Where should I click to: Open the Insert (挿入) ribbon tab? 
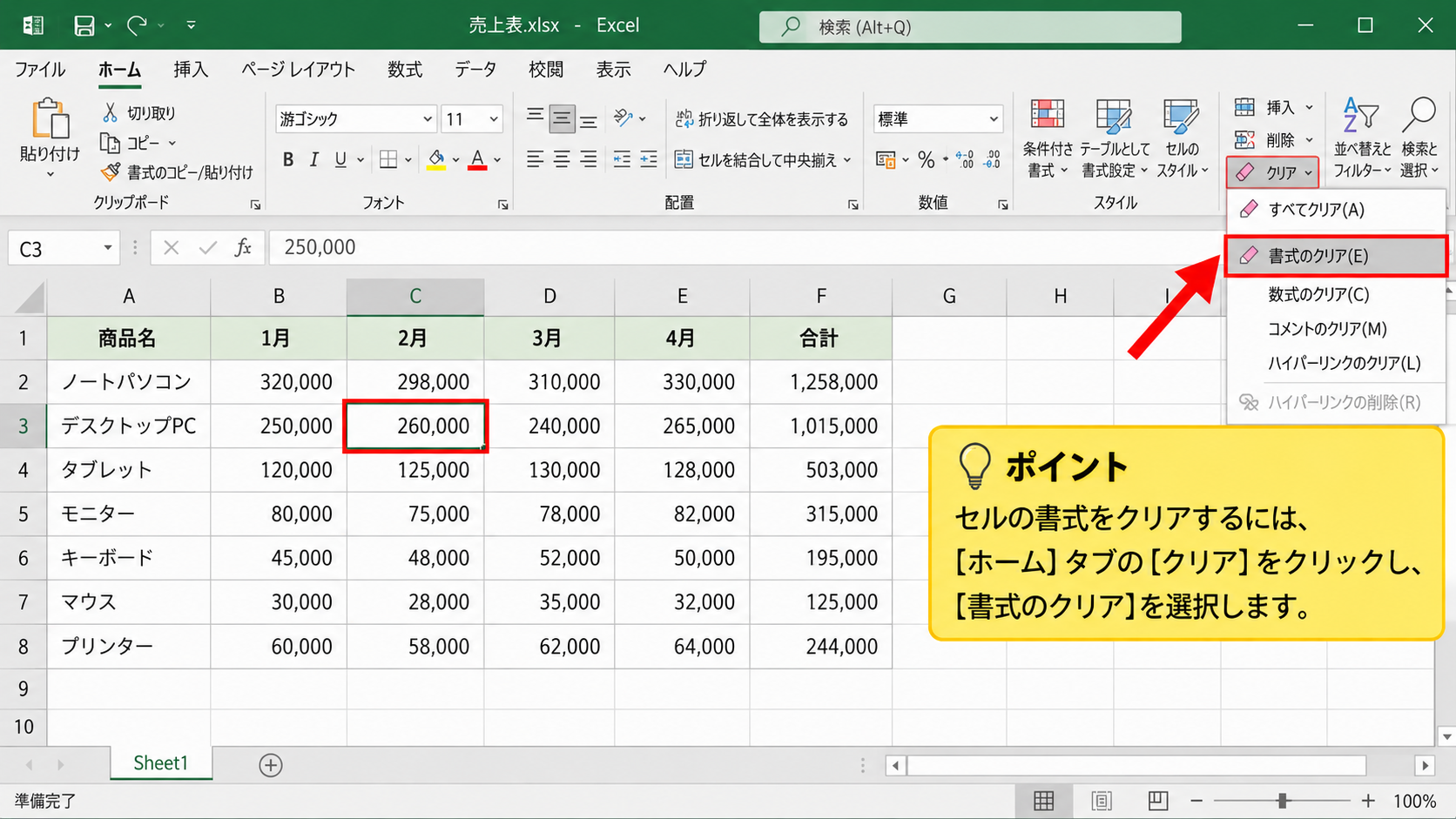click(x=191, y=70)
